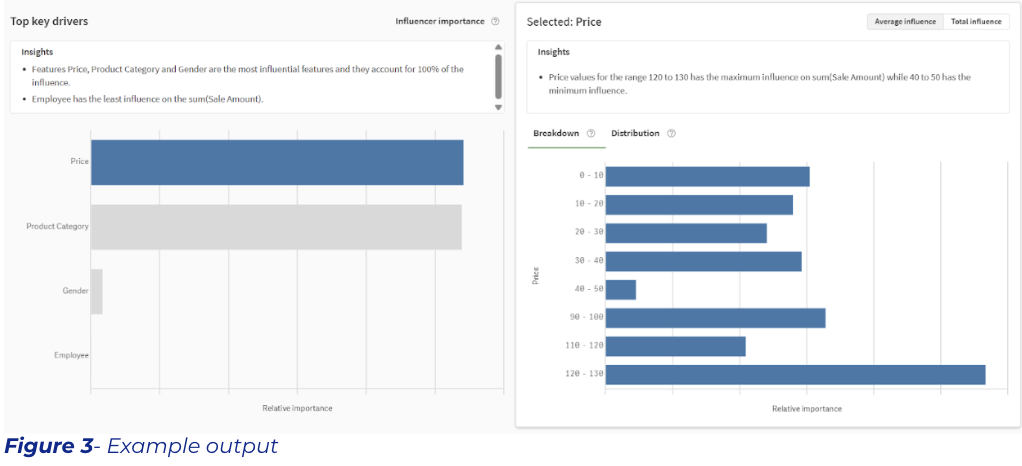
Task: Select the Employee label in drivers chart
Action: (x=71, y=355)
